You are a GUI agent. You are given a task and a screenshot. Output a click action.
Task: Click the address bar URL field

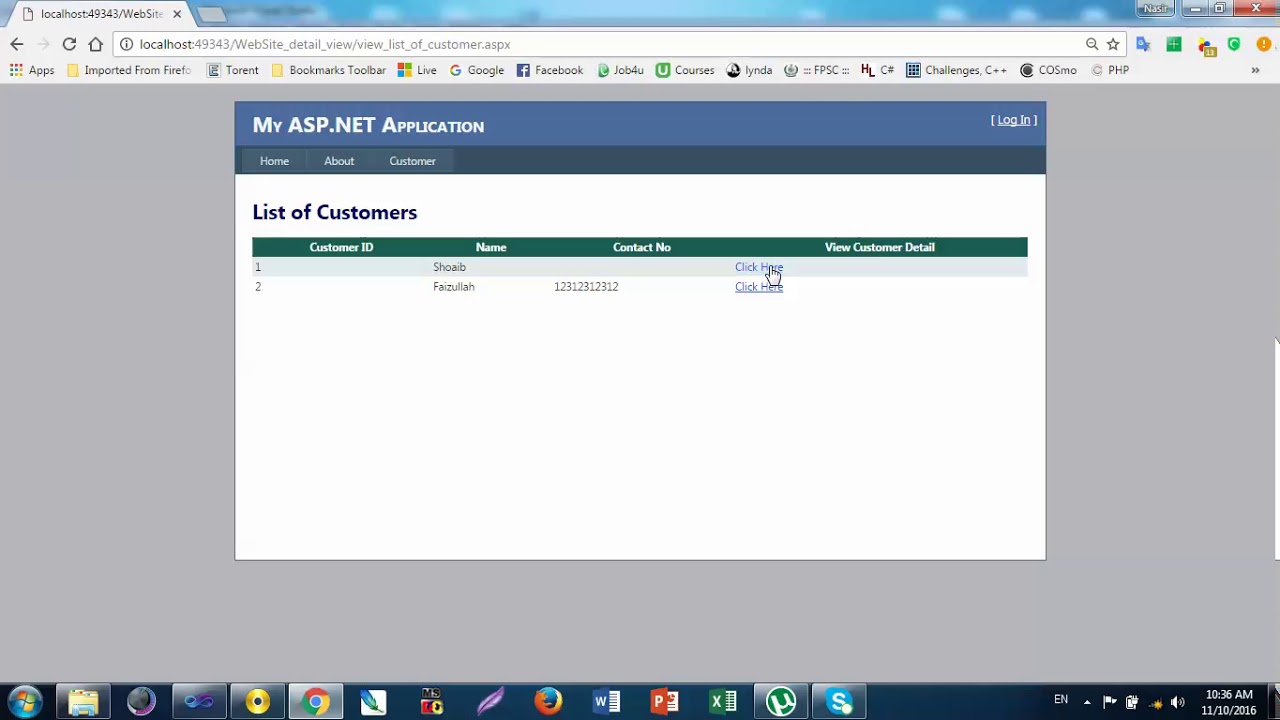coord(600,44)
